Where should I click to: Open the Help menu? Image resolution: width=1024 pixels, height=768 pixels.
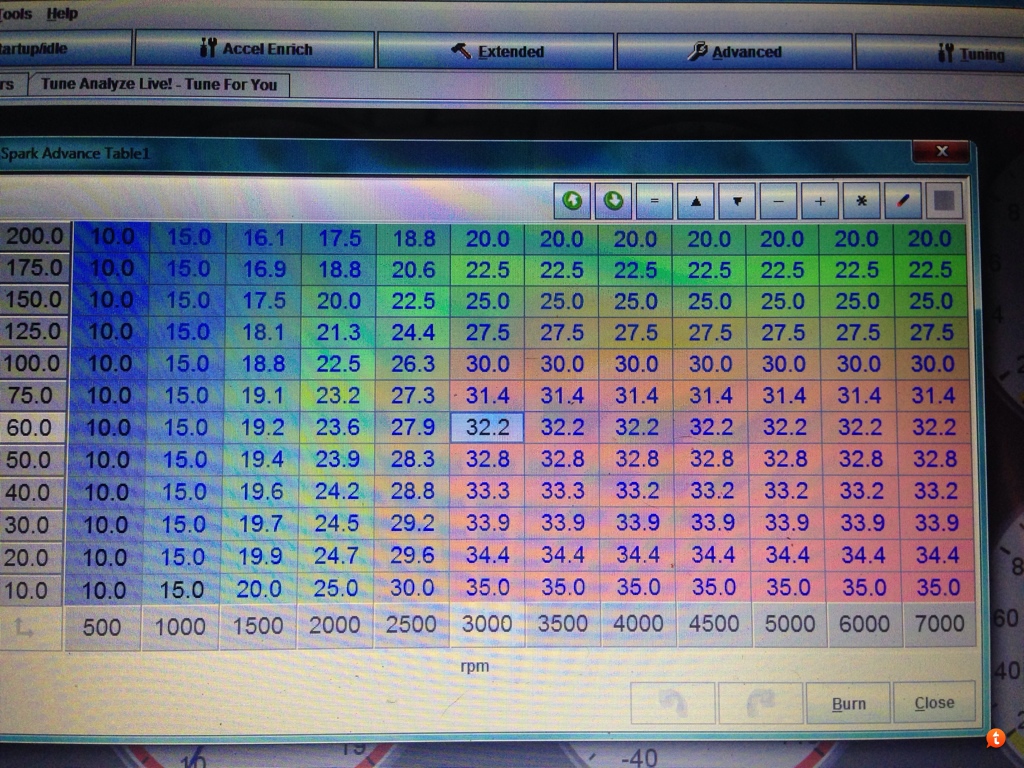click(x=62, y=14)
